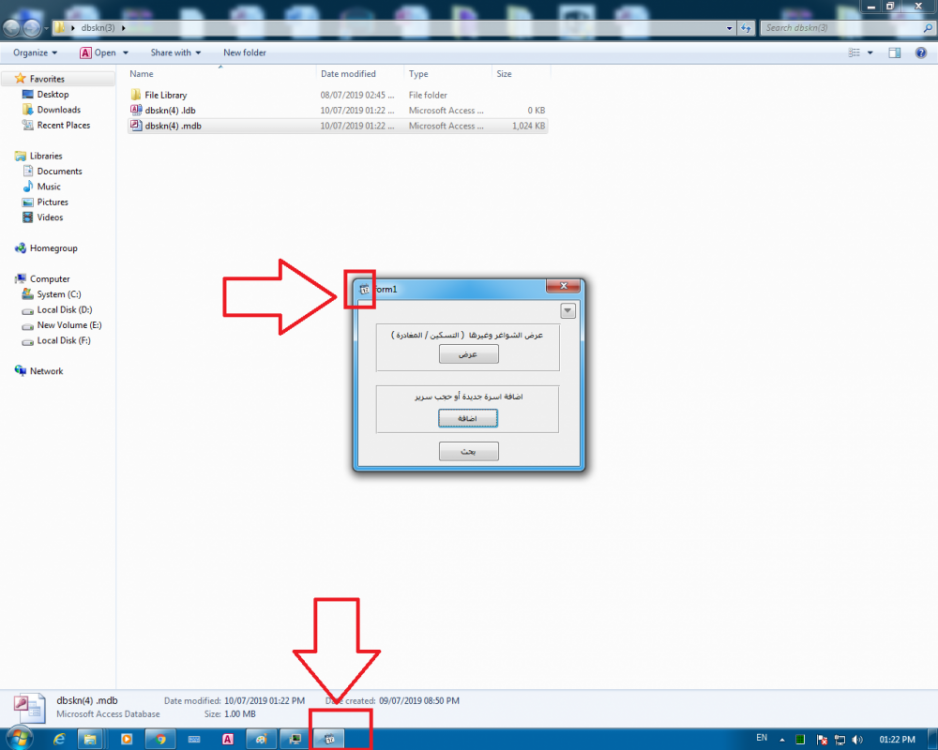
Task: Go forward in Explorer navigation
Action: coord(32,28)
